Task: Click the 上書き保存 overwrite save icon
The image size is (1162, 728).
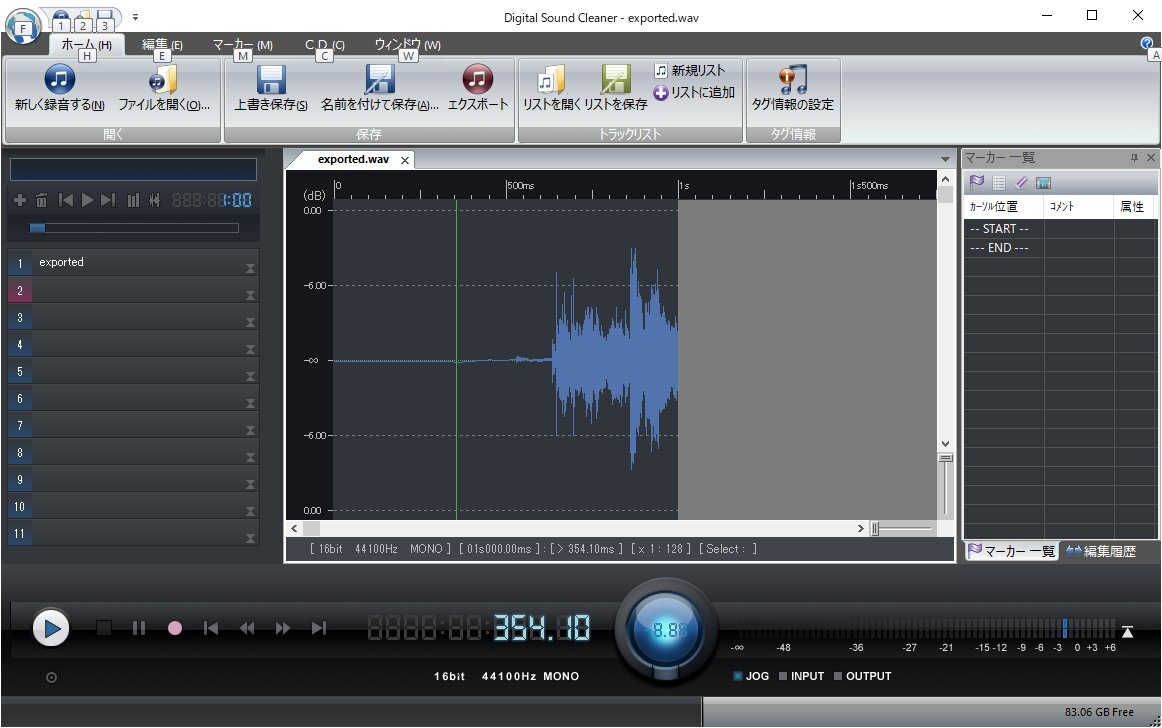Action: tap(271, 79)
